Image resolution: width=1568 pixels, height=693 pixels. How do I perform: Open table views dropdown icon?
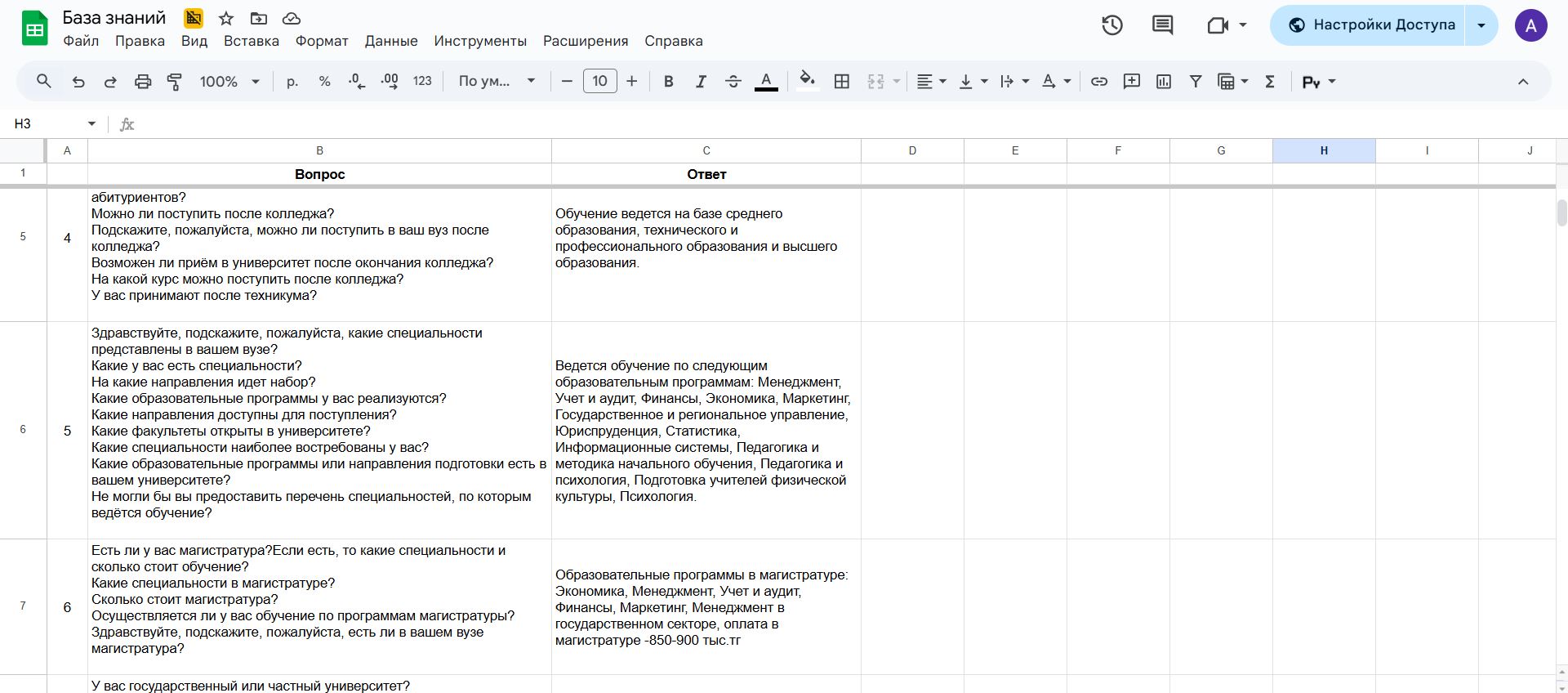[x=1233, y=81]
